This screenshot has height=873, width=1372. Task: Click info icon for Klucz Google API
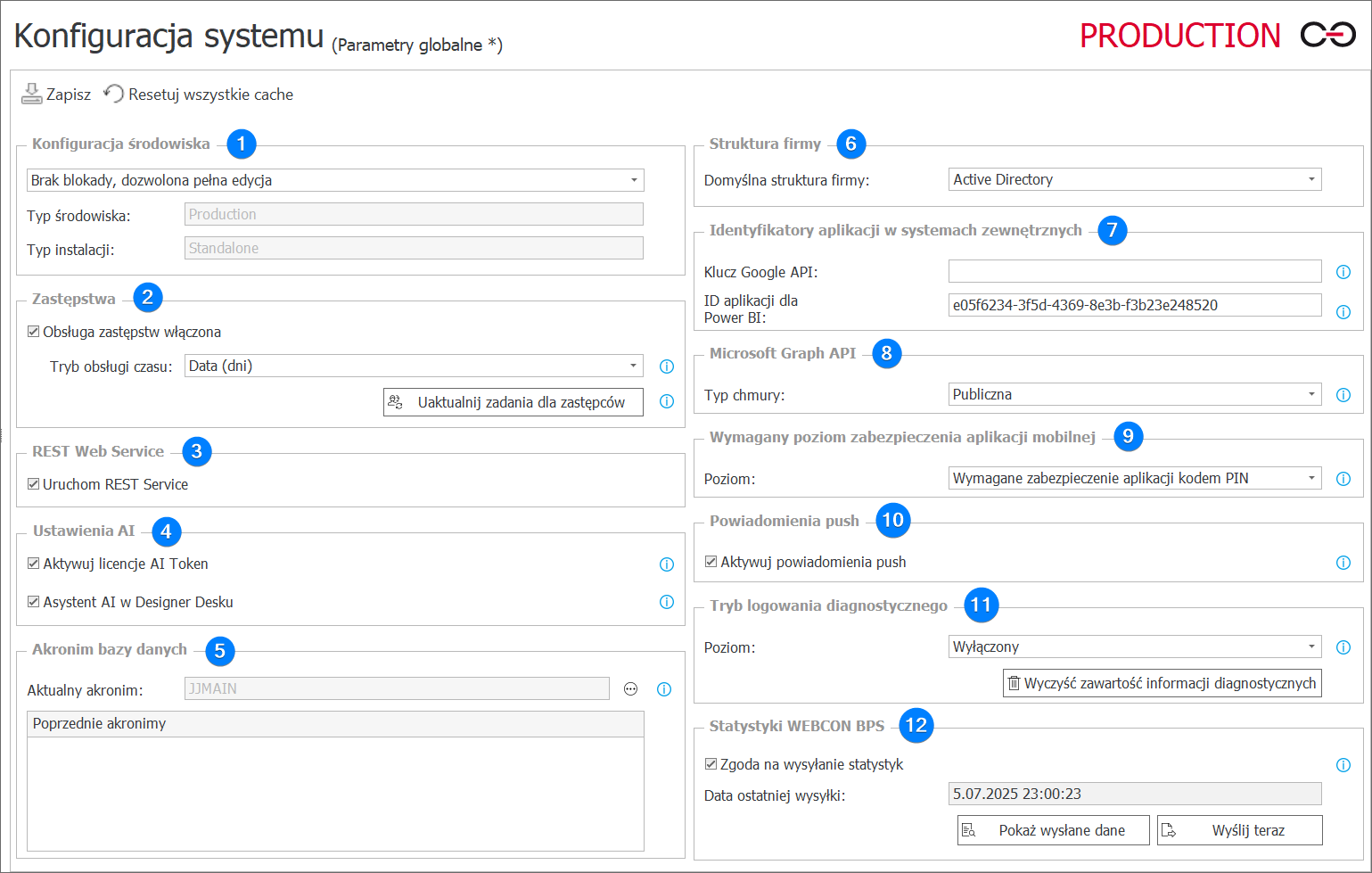1343,272
